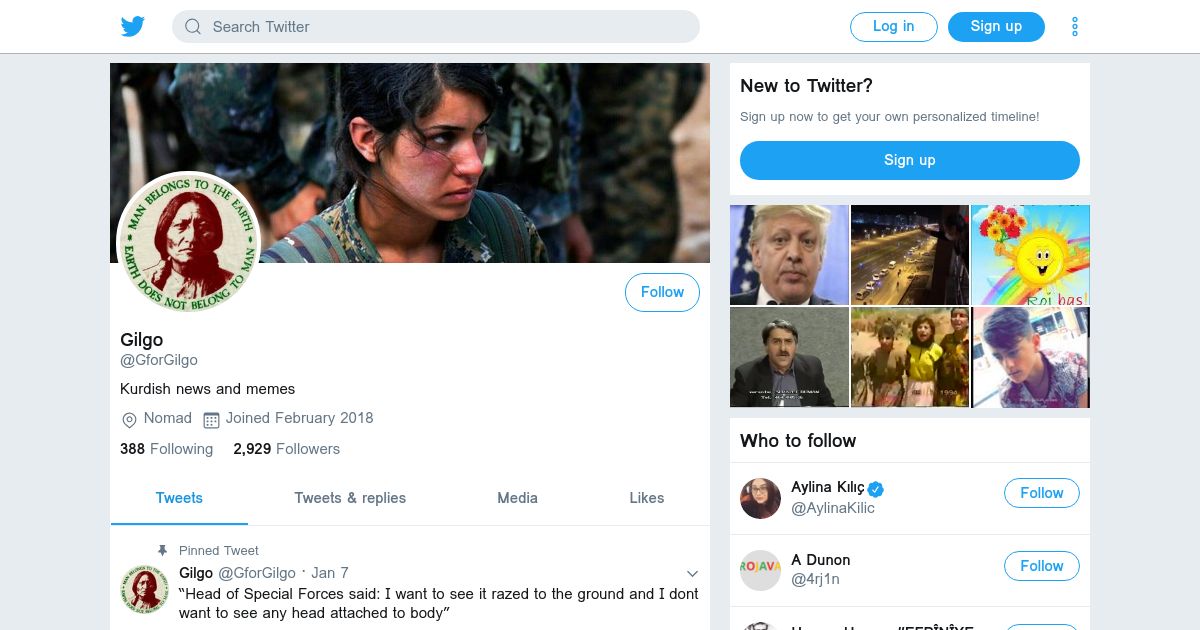Viewport: 1200px width, 630px height.
Task: Open the smiling sun rainbow thumbnail
Action: click(1030, 255)
